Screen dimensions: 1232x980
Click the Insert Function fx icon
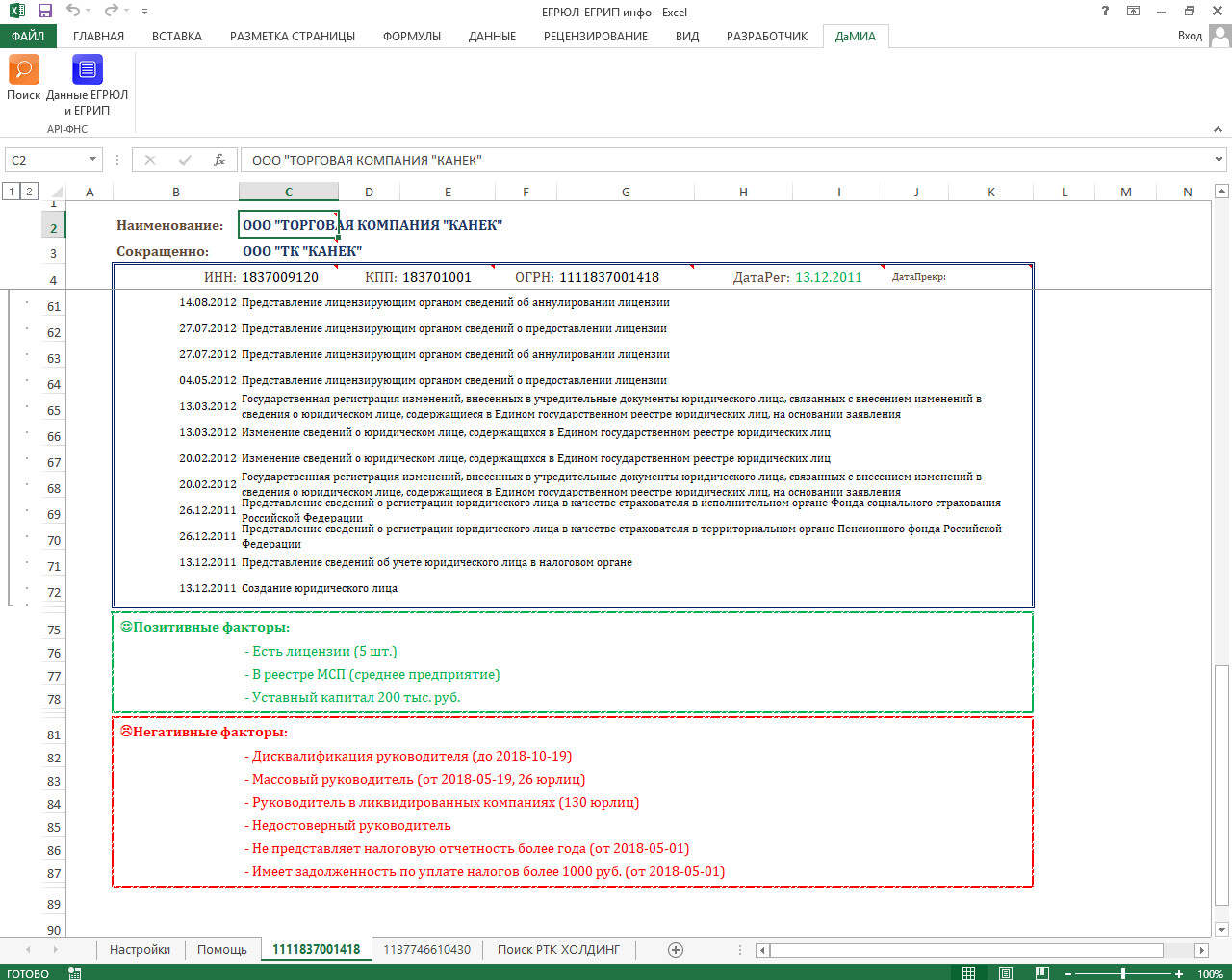coord(219,160)
